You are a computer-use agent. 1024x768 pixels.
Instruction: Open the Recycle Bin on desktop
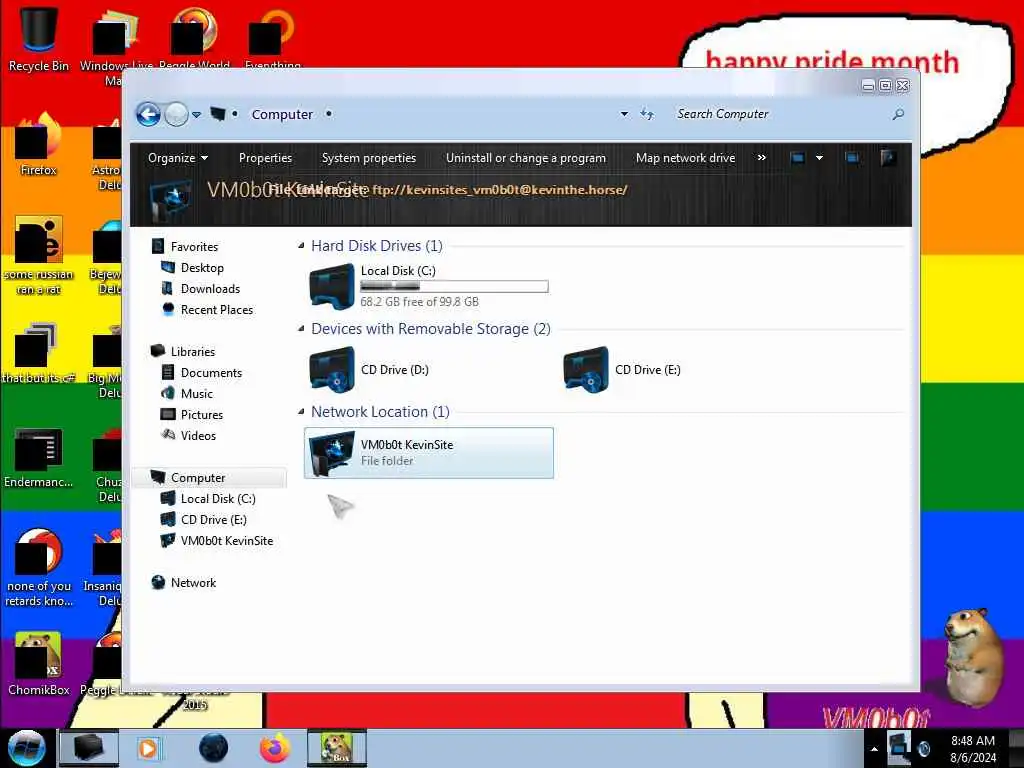[x=39, y=38]
